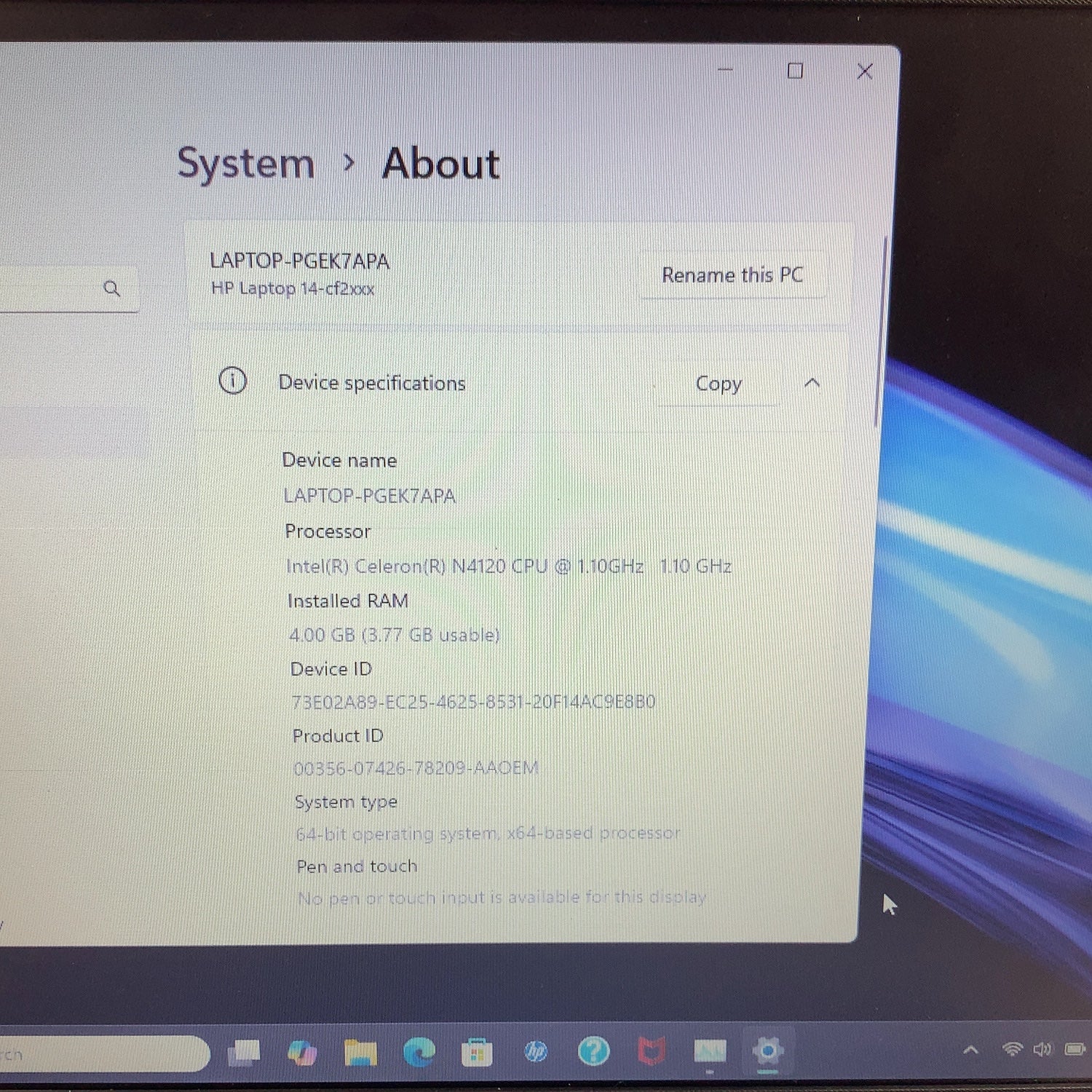
Task: Click the Device name label
Action: [x=339, y=460]
